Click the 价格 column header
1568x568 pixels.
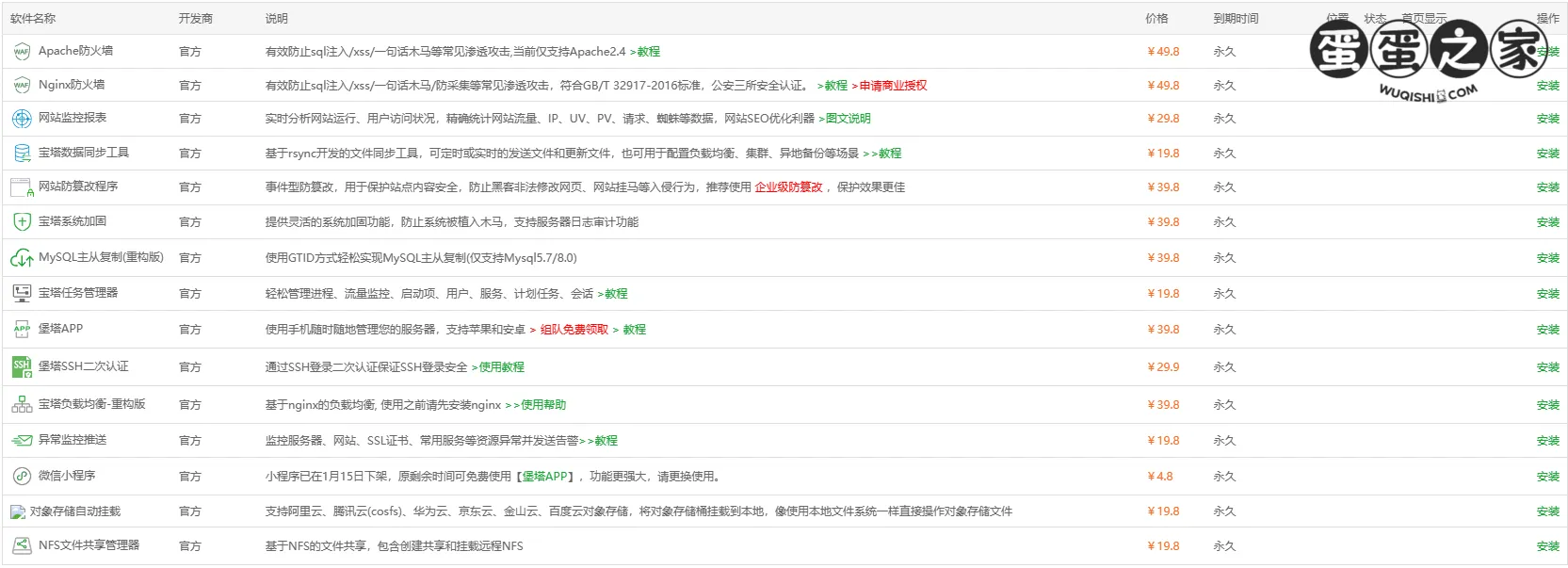(x=1156, y=19)
